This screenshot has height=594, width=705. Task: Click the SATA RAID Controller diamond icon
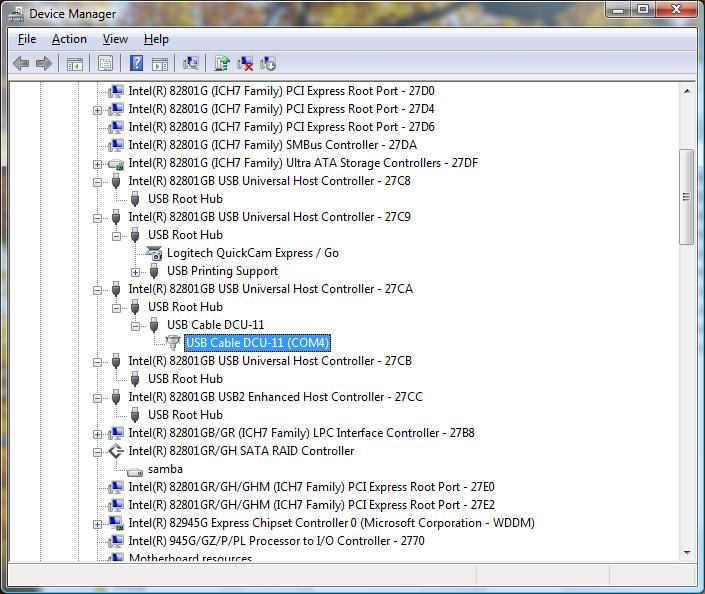tap(116, 451)
